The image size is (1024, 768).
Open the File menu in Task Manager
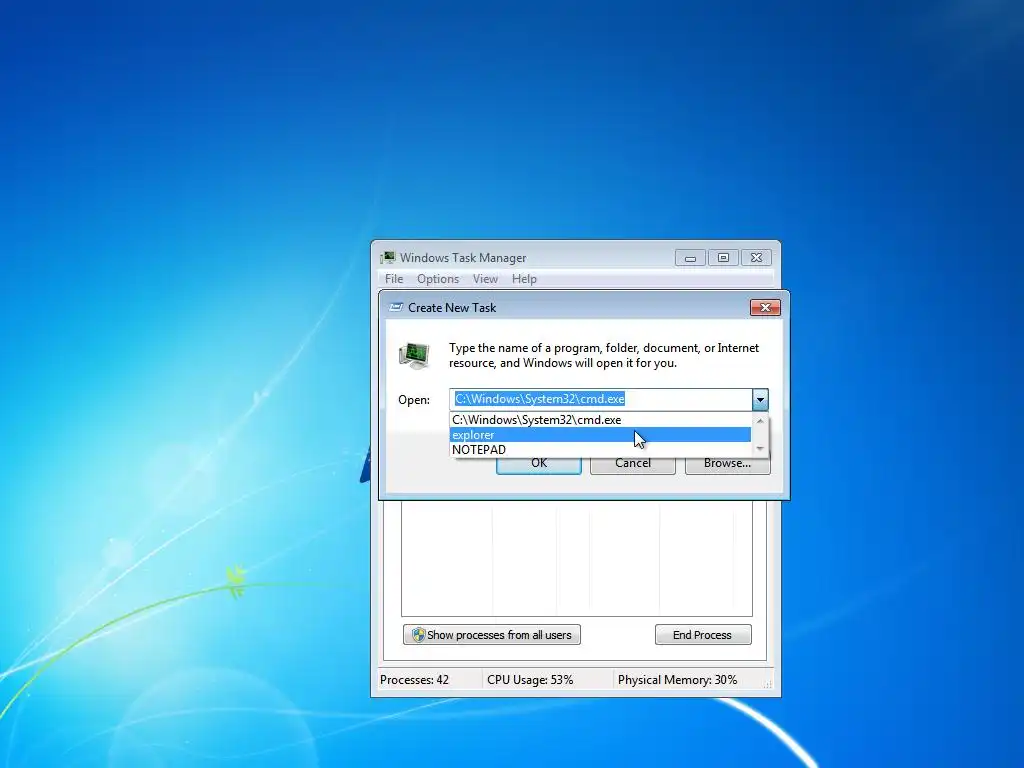[394, 279]
